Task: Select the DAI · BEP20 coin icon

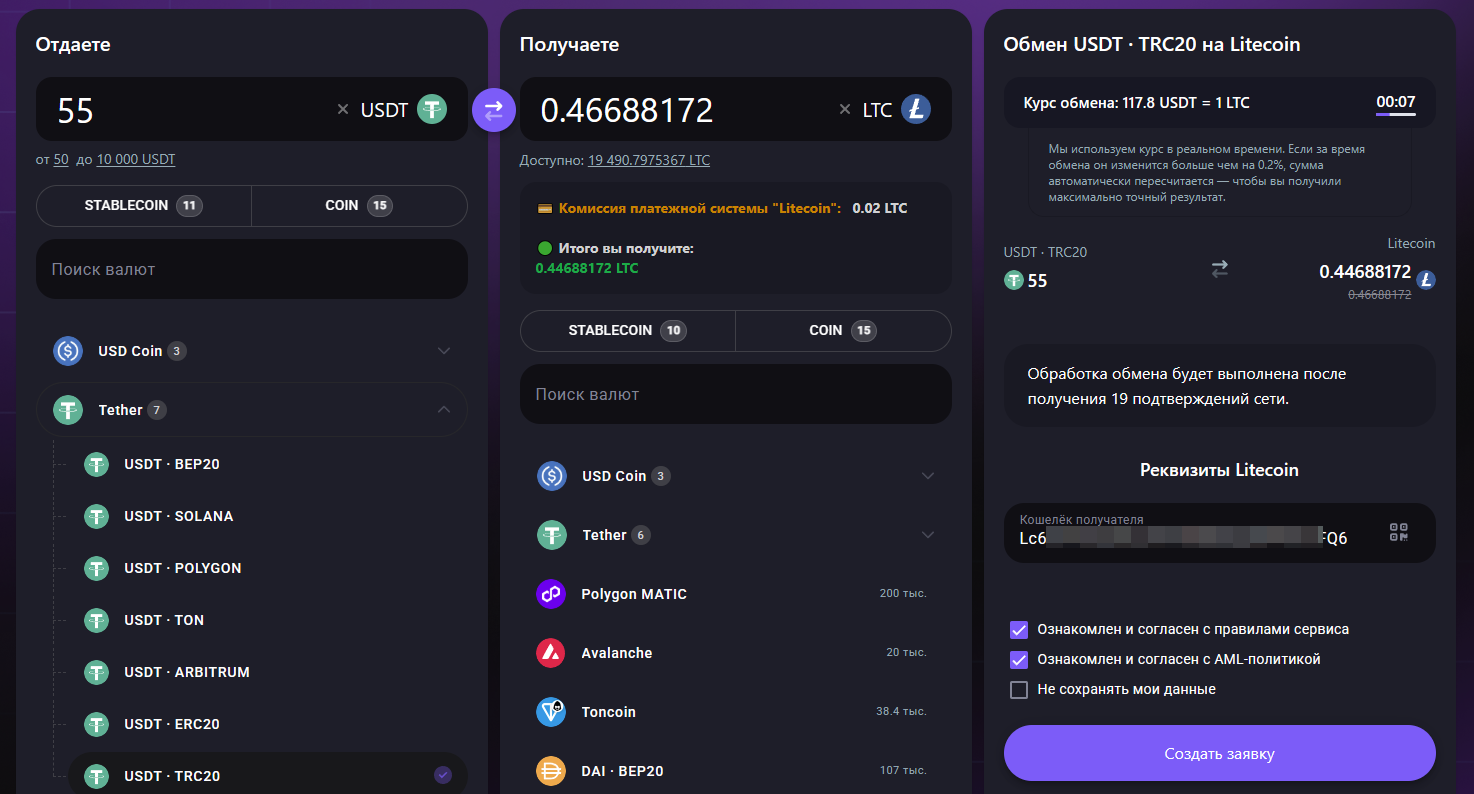Action: point(551,771)
